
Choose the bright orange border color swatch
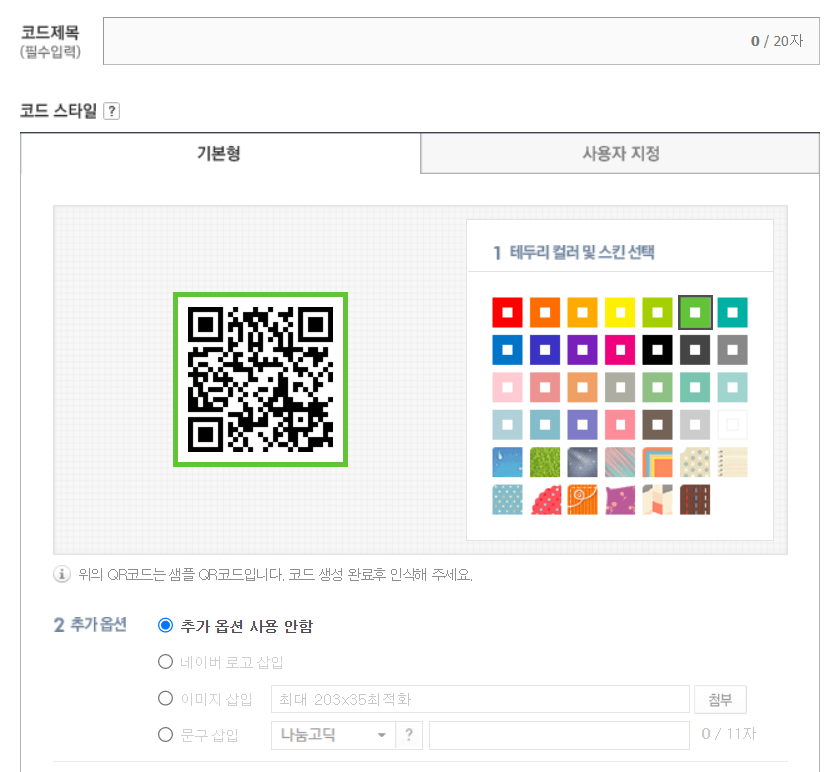coord(545,313)
